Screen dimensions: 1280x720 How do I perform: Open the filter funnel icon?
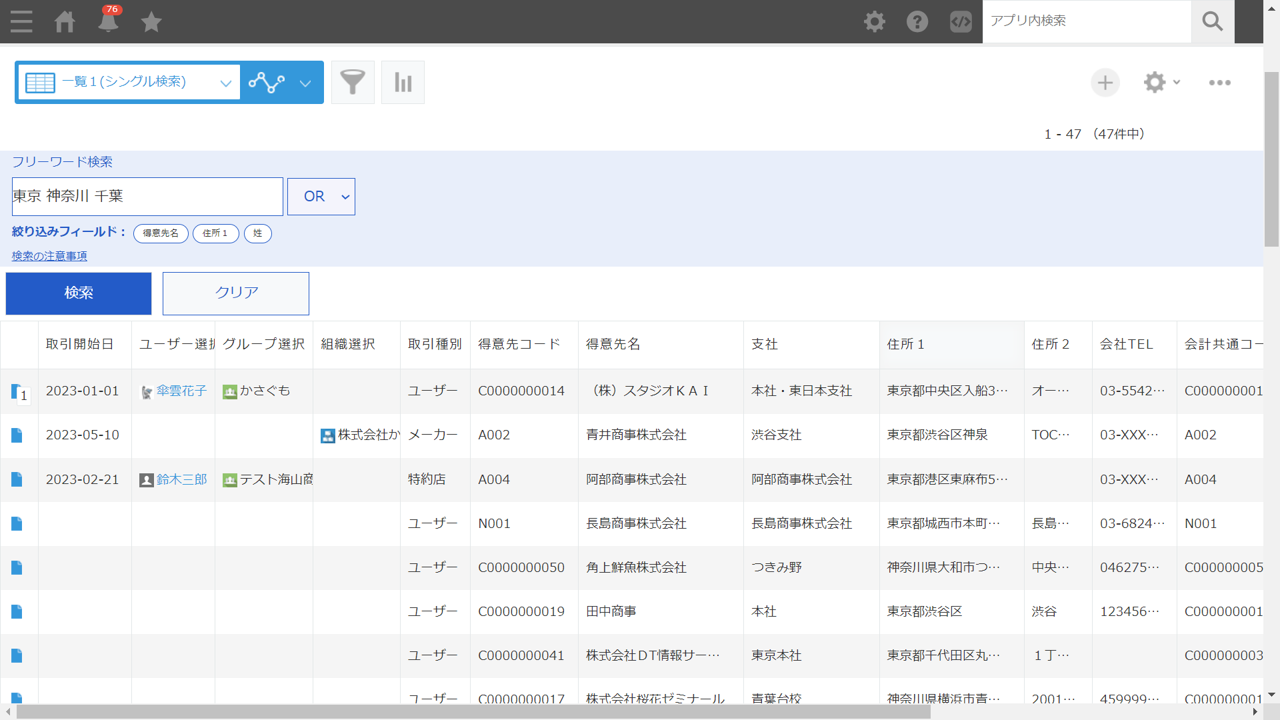click(353, 82)
